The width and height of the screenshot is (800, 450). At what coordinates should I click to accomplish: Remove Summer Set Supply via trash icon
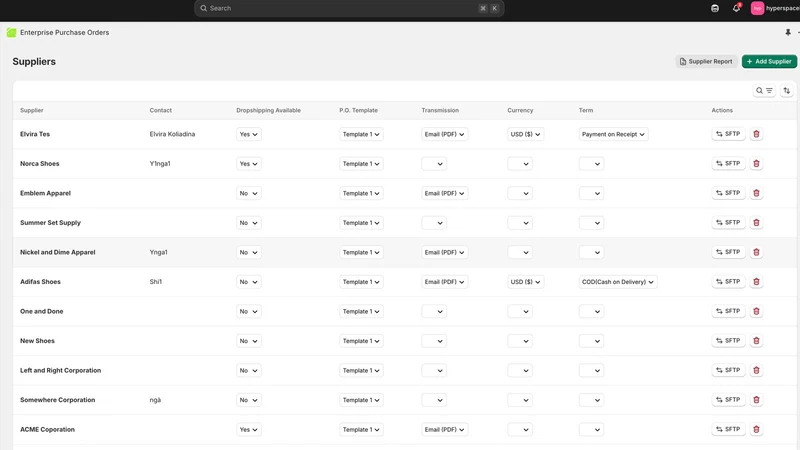pyautogui.click(x=756, y=223)
